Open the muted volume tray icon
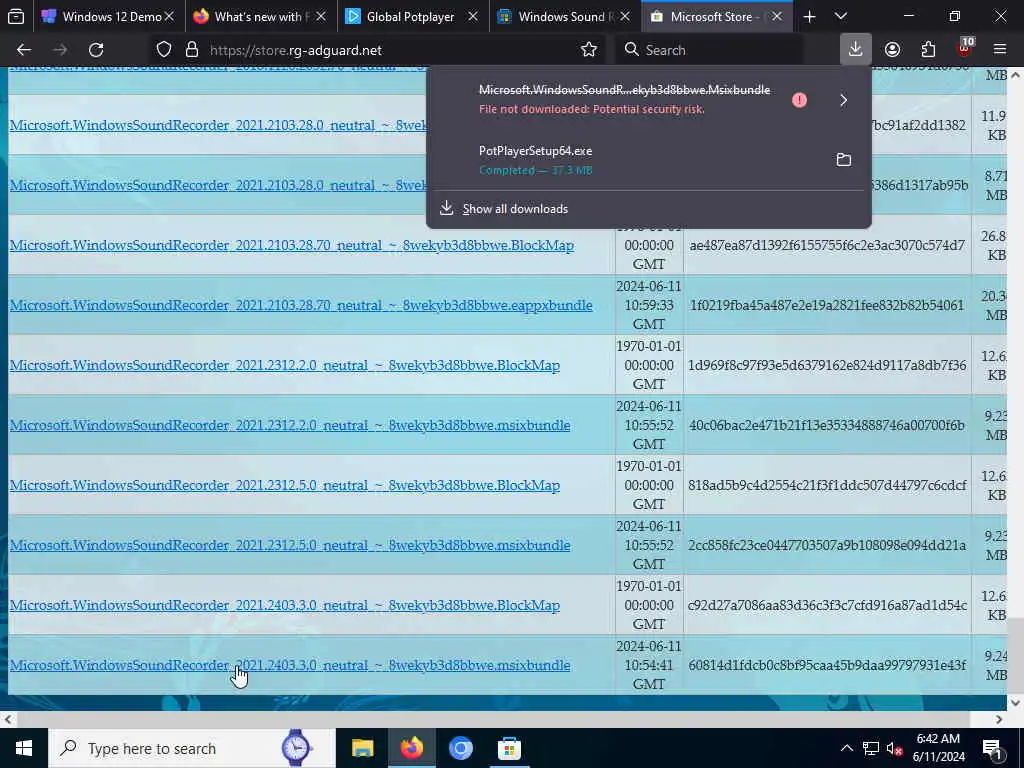 [x=894, y=748]
